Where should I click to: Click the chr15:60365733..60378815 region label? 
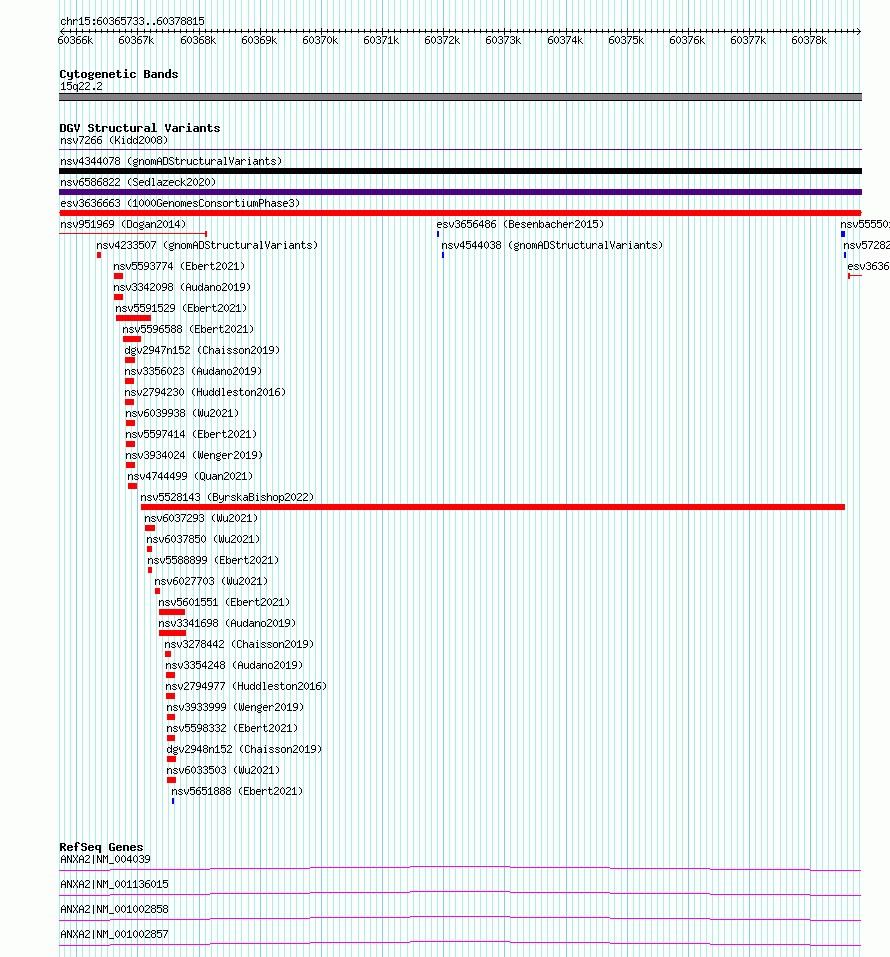coord(132,21)
